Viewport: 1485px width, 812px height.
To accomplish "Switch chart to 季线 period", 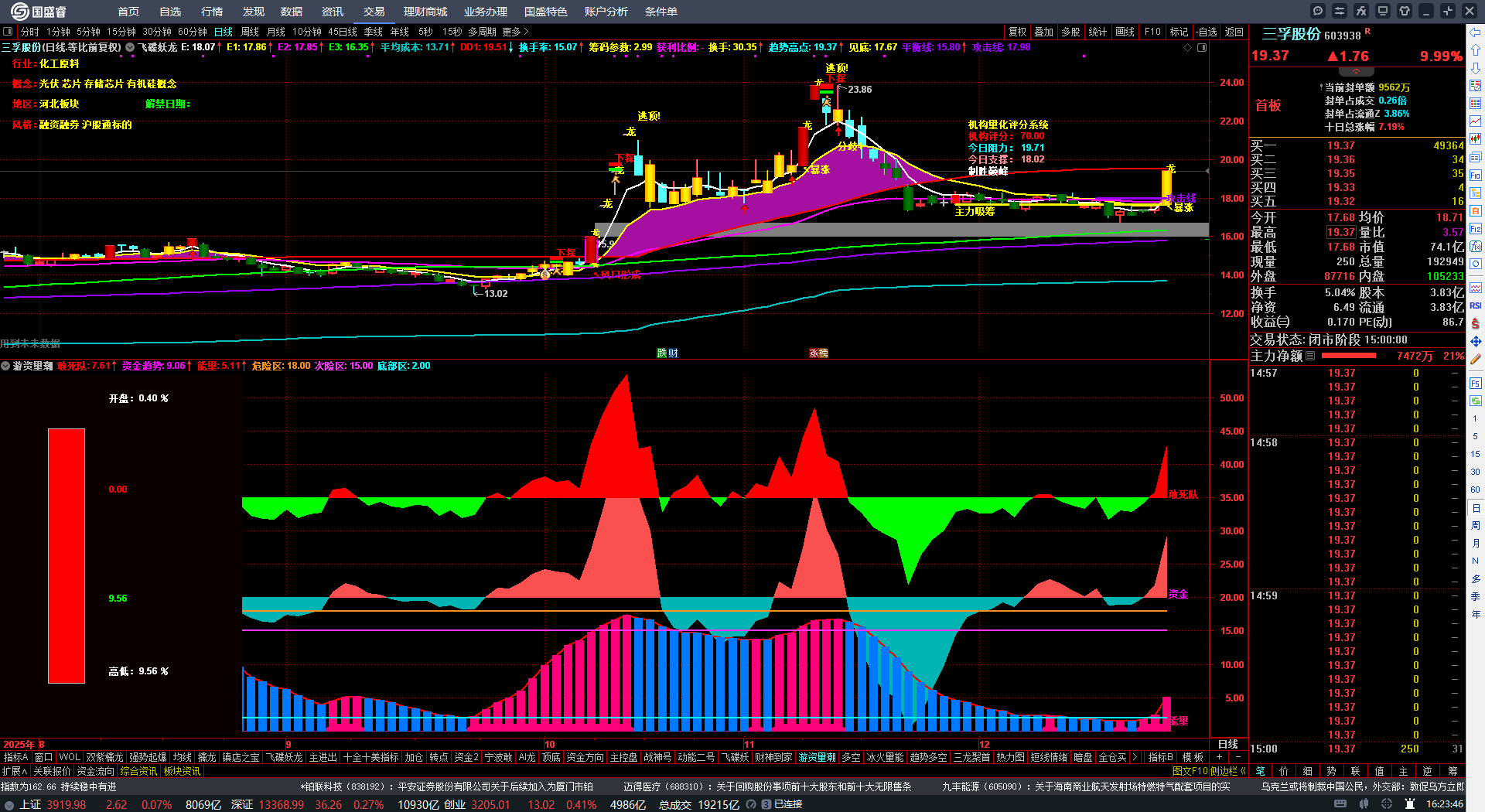I will point(374,32).
